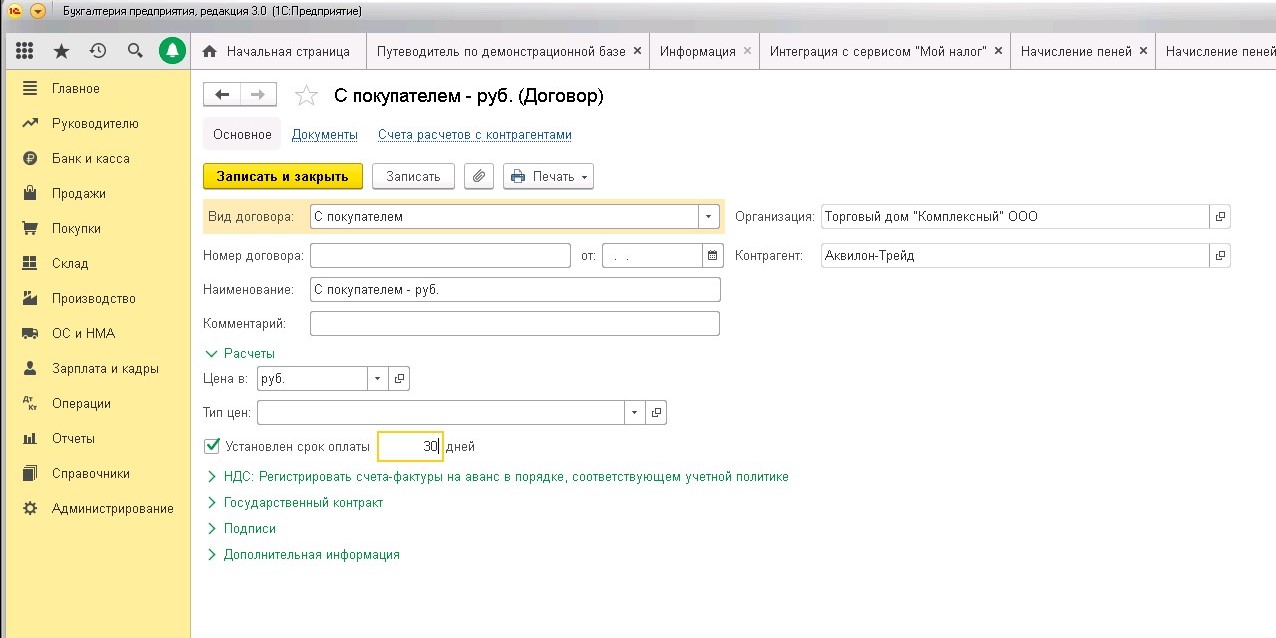Open the "Печать" dropdown menu
This screenshot has height=638, width=1276.
click(x=548, y=176)
